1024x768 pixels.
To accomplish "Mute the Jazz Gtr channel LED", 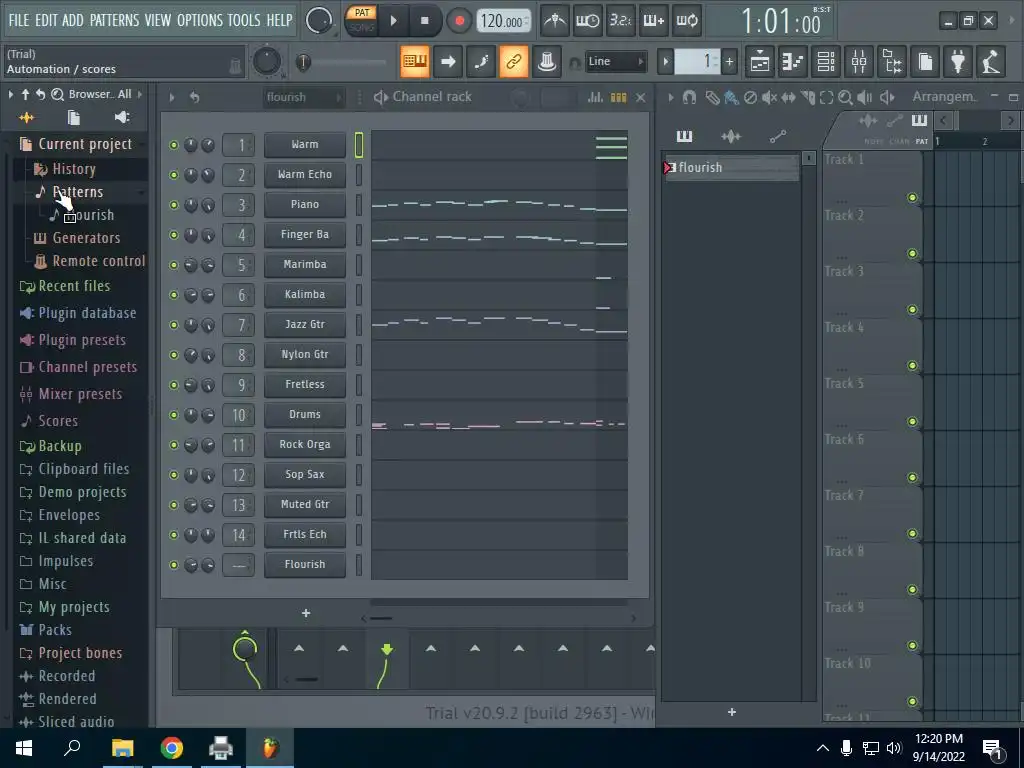I will point(174,325).
